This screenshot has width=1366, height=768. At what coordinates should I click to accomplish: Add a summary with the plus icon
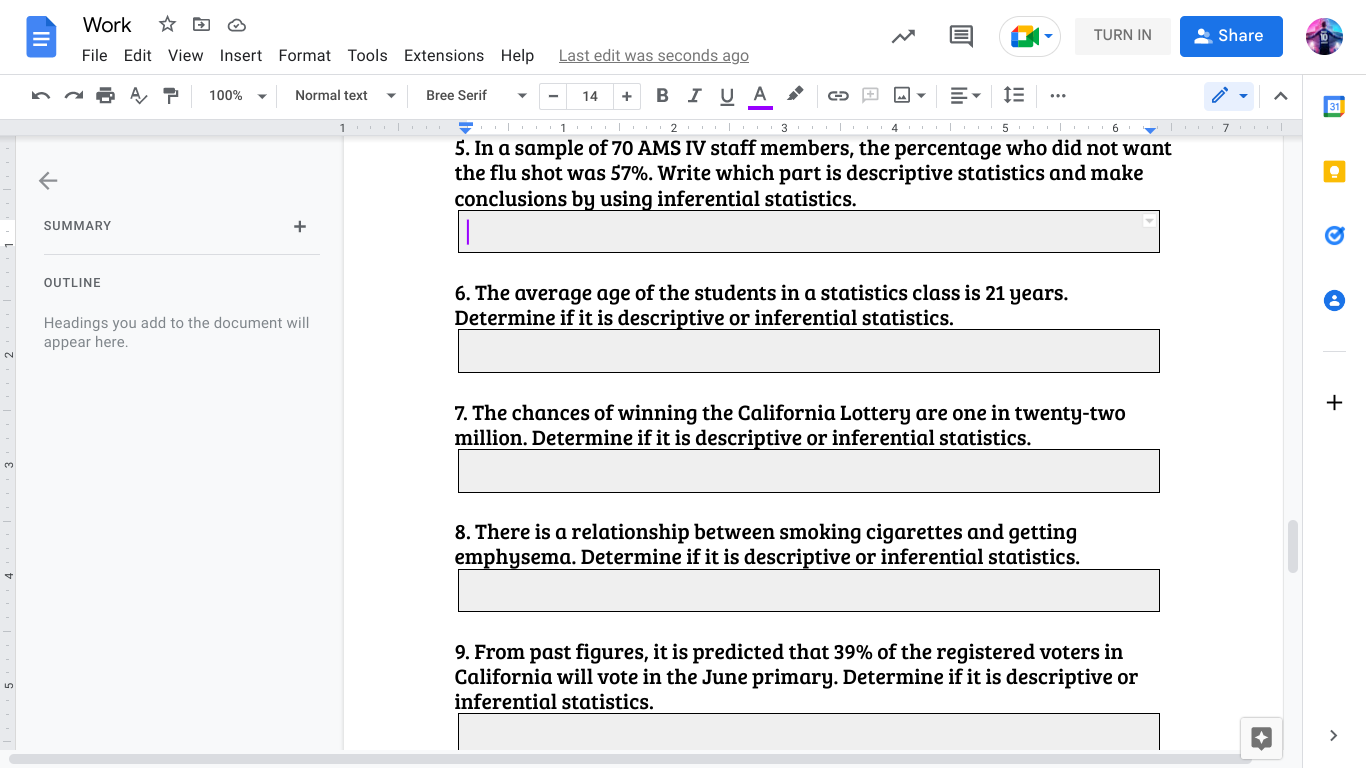click(x=300, y=227)
